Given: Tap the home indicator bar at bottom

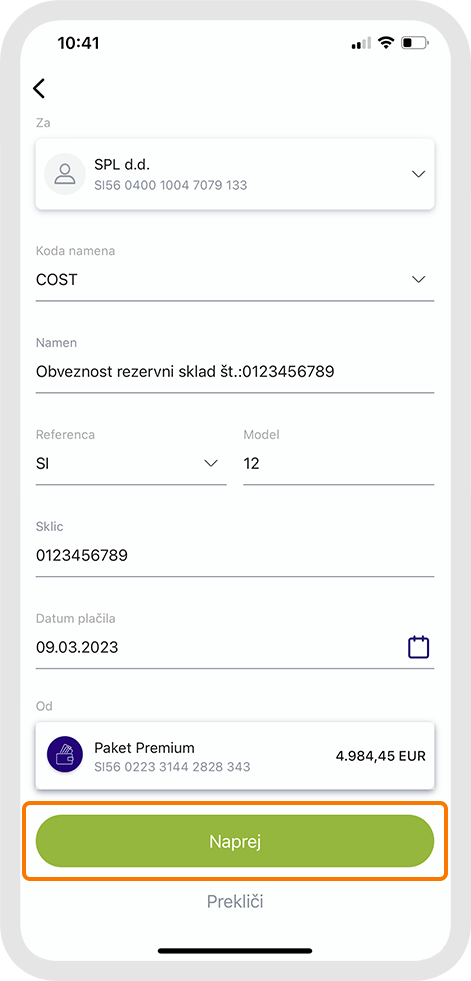Looking at the screenshot, I should [235, 951].
